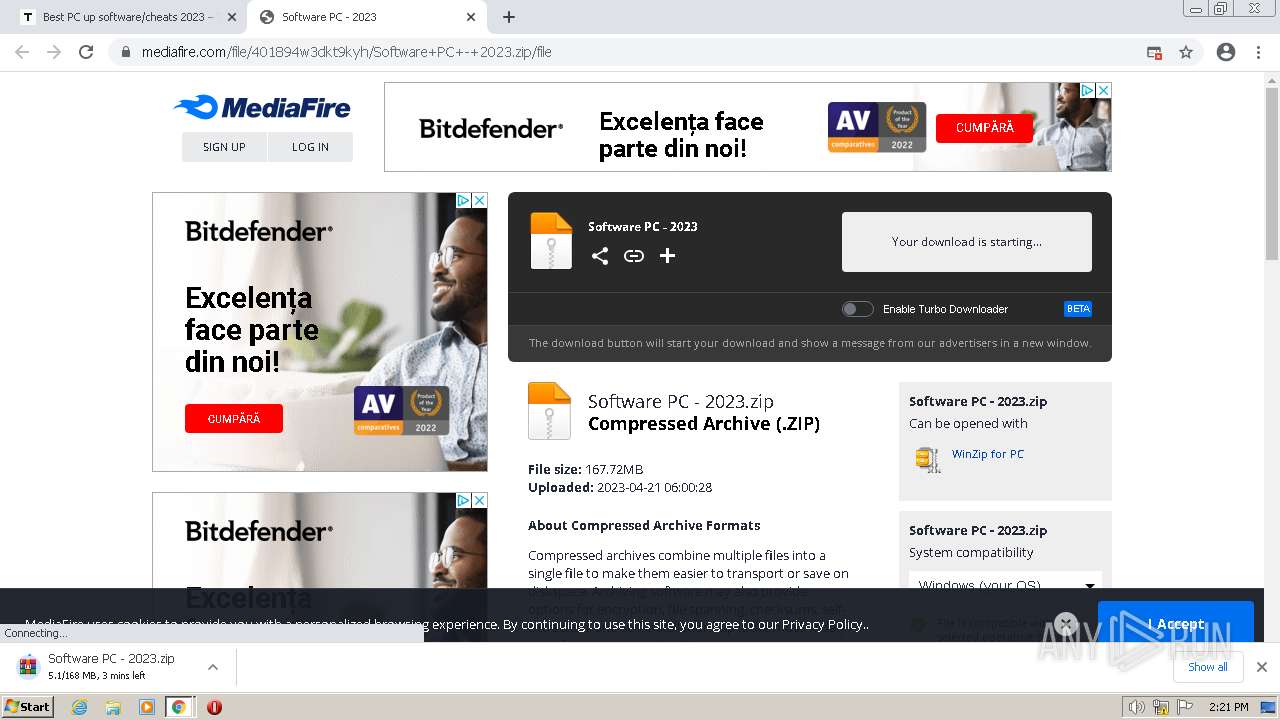Image resolution: width=1280 pixels, height=720 pixels.
Task: Expand the downloaded file options chevron
Action: (212, 667)
